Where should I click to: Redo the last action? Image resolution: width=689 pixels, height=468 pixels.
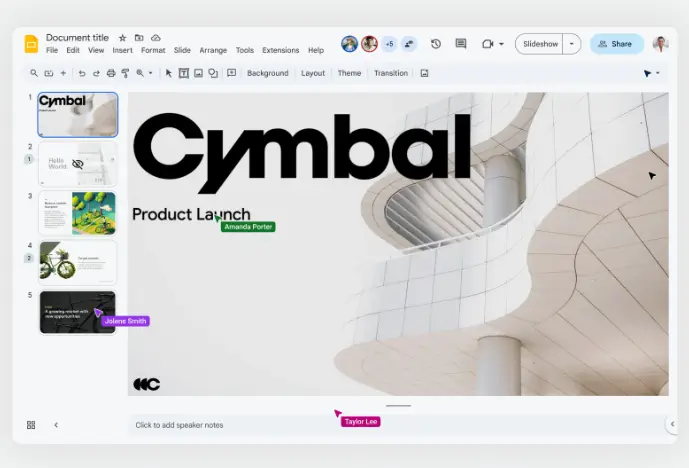96,73
